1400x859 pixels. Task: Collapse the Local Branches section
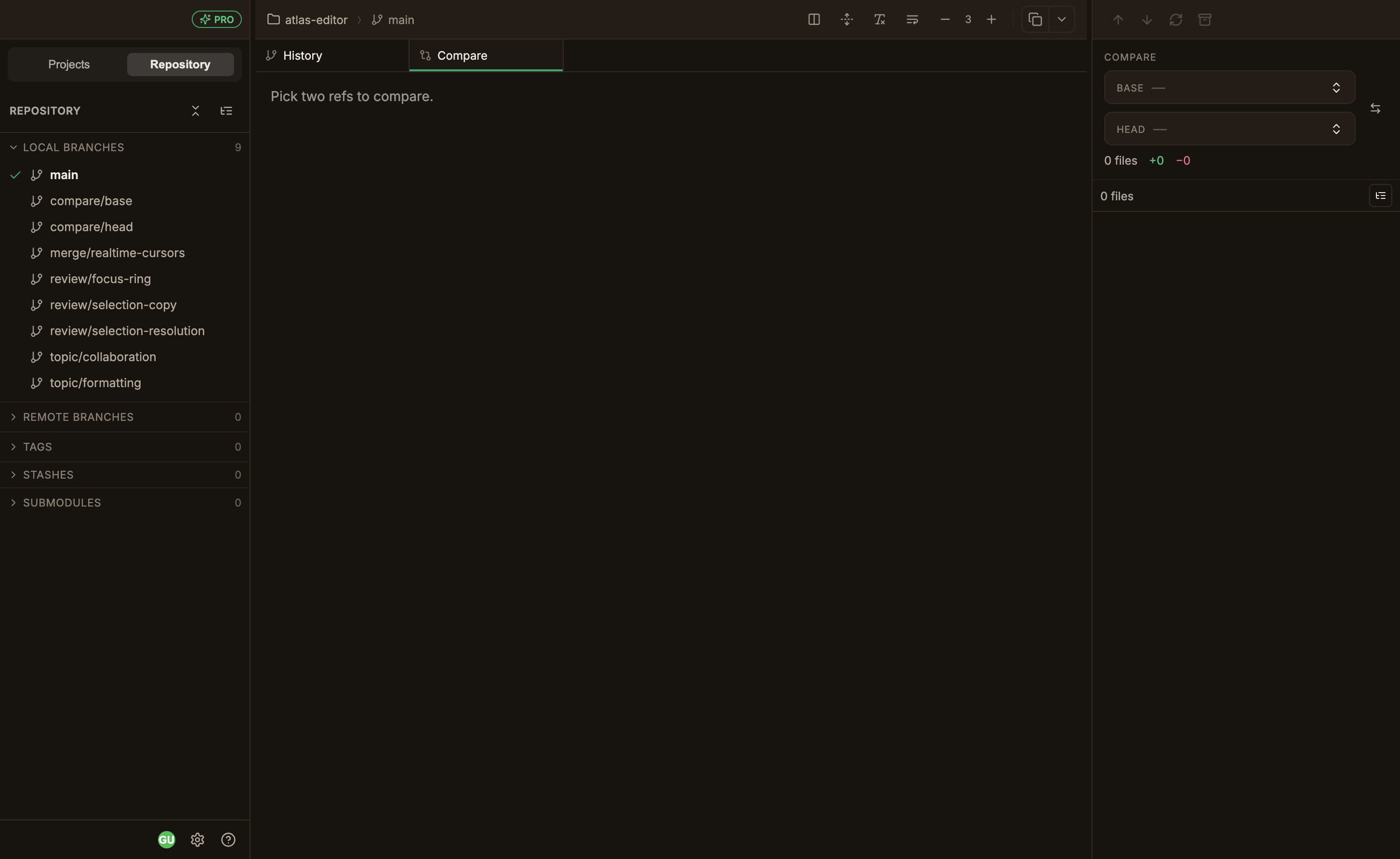click(x=125, y=147)
